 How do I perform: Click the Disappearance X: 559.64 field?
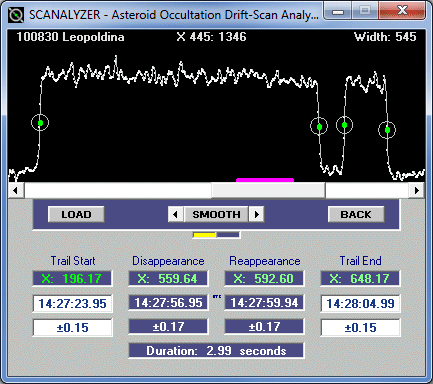coord(168,278)
